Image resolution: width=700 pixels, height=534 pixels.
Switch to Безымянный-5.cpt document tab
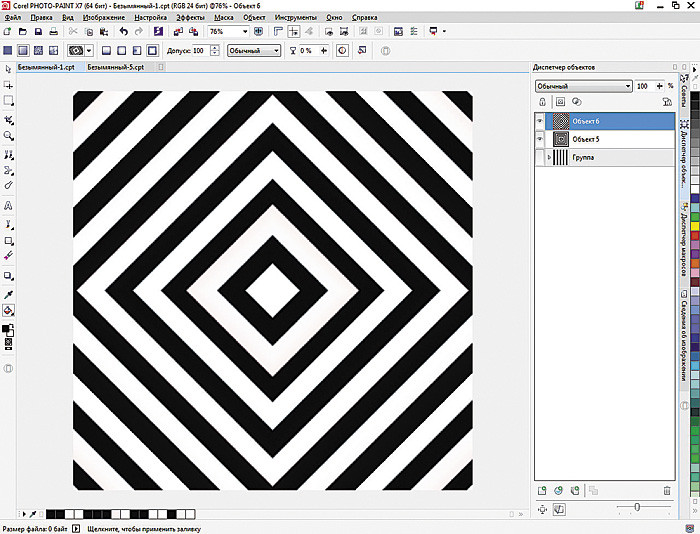point(116,67)
